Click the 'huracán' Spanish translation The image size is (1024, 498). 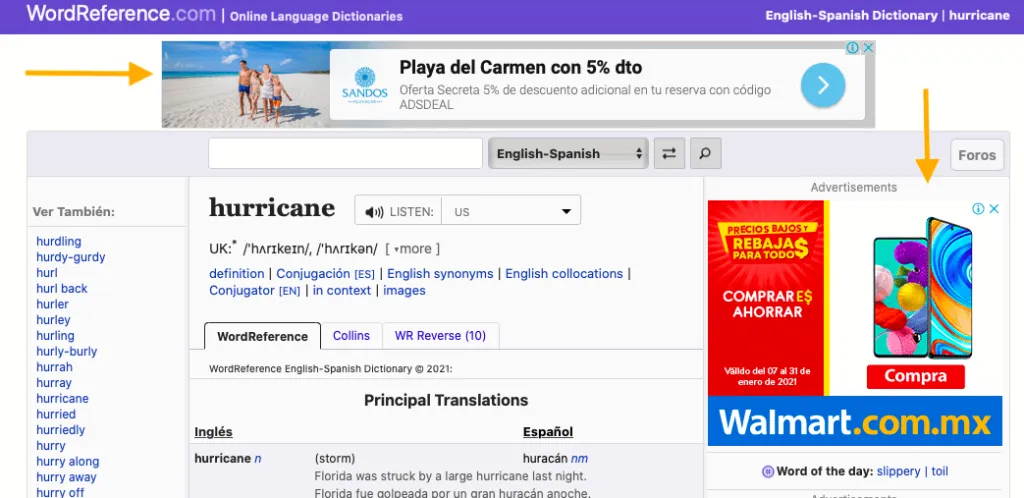(x=545, y=458)
